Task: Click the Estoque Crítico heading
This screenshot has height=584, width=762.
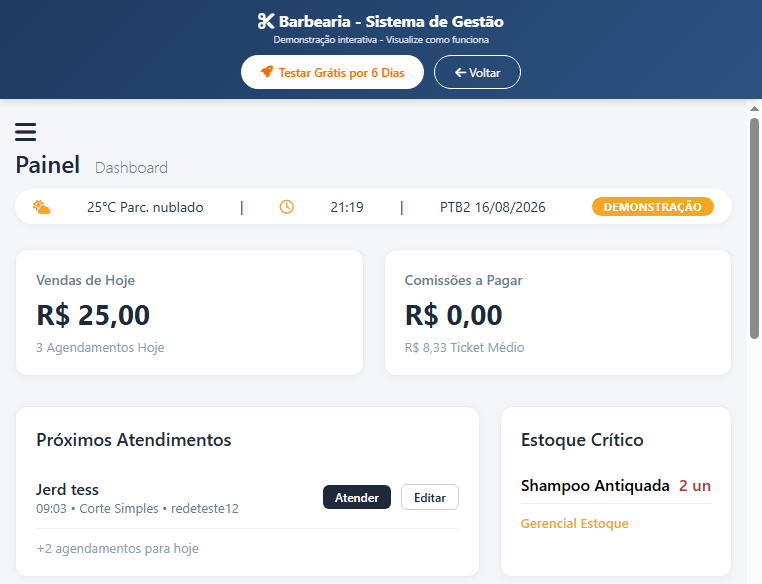Action: [x=582, y=440]
